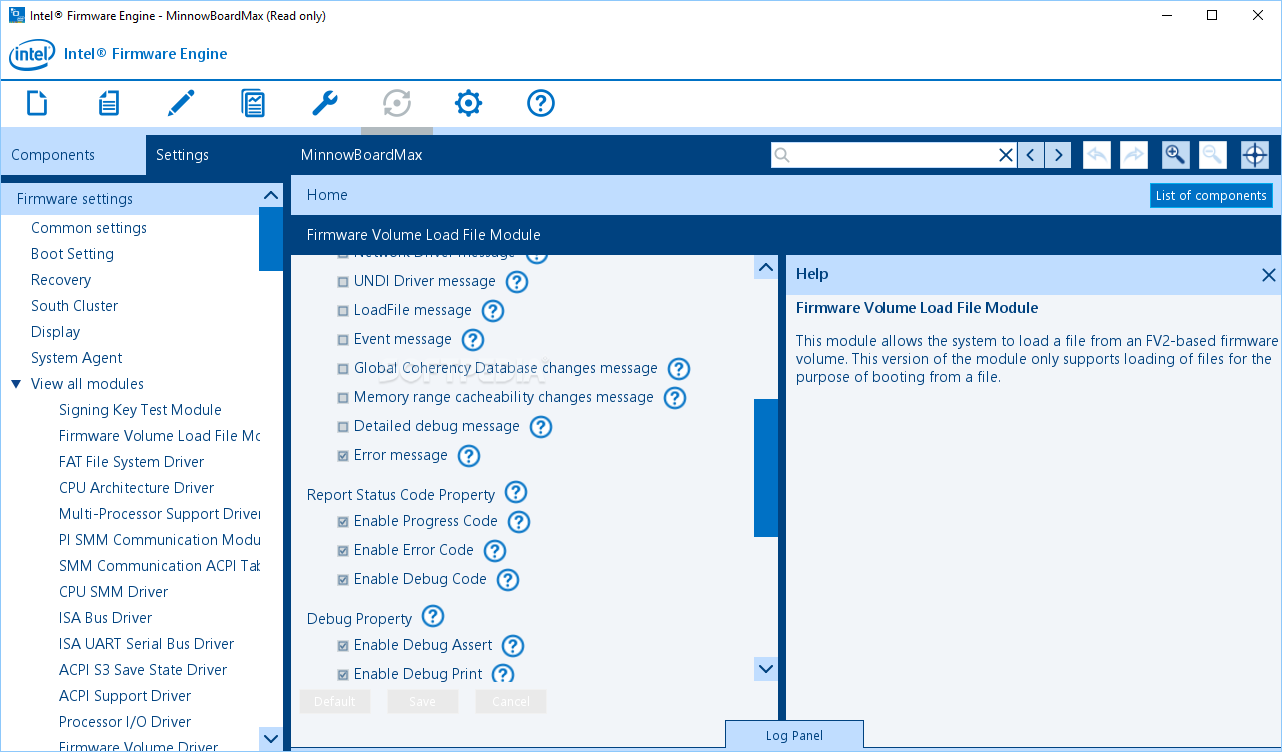Uncheck Enable Error Code checkbox

coord(343,551)
